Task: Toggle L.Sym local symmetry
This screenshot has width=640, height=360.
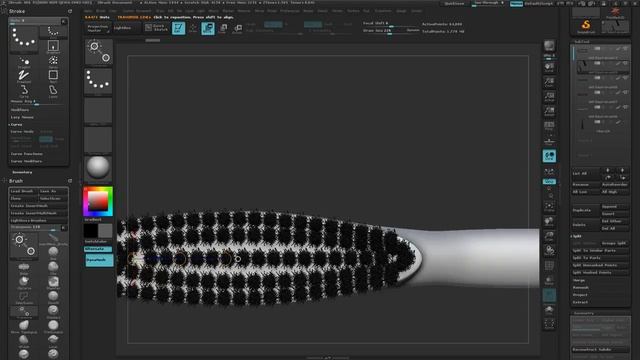Action: [x=549, y=171]
